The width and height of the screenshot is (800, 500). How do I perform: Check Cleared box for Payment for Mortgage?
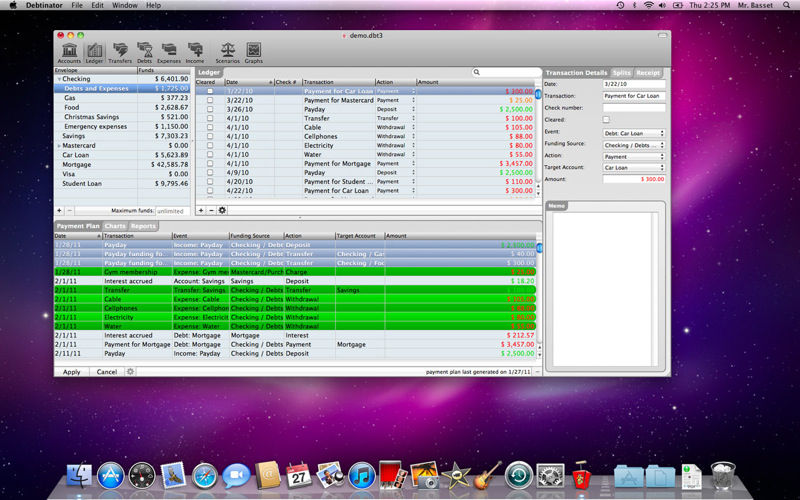210,164
